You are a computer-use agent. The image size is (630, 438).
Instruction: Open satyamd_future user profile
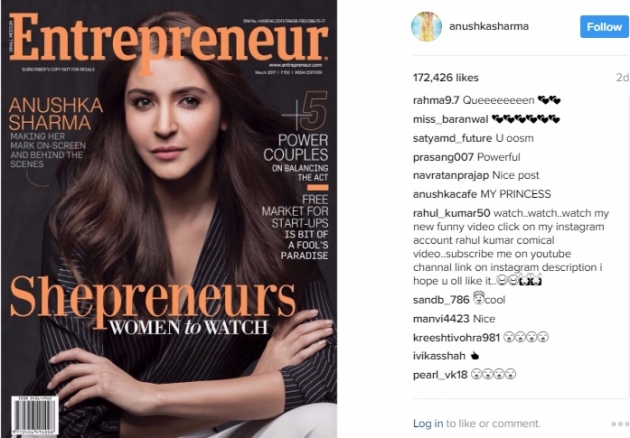point(452,138)
